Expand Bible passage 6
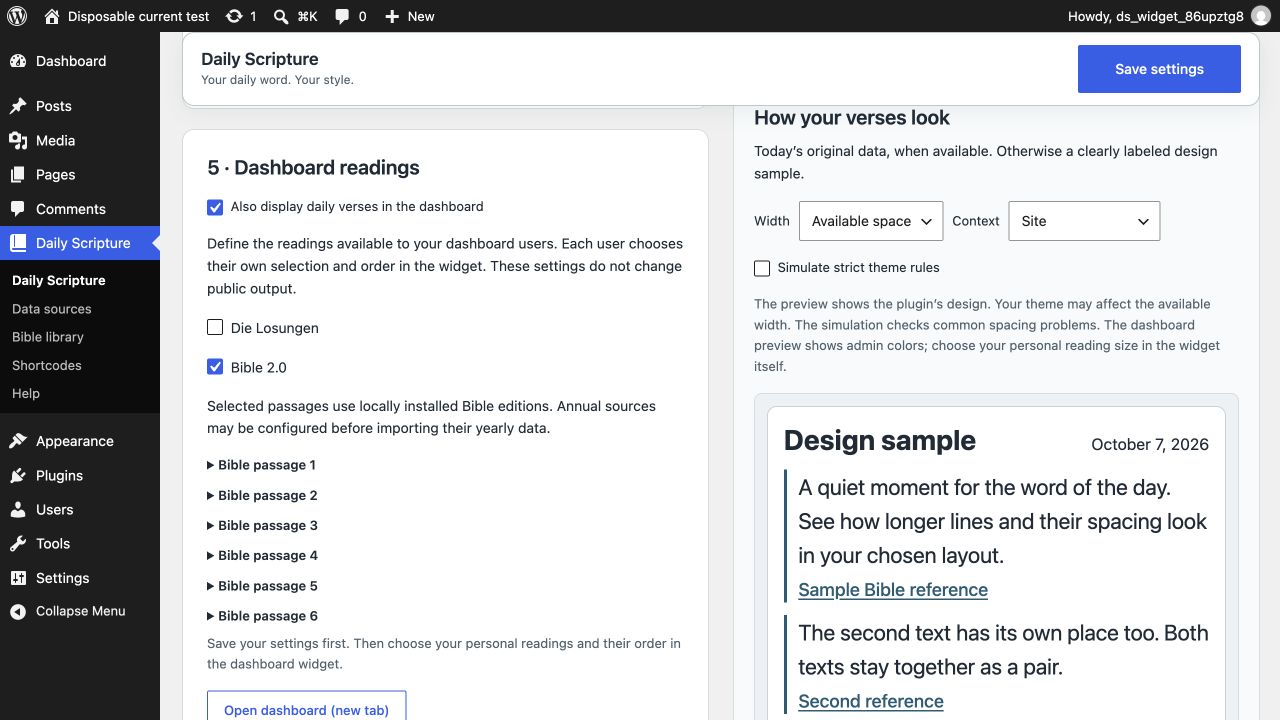The image size is (1280, 720). point(262,616)
